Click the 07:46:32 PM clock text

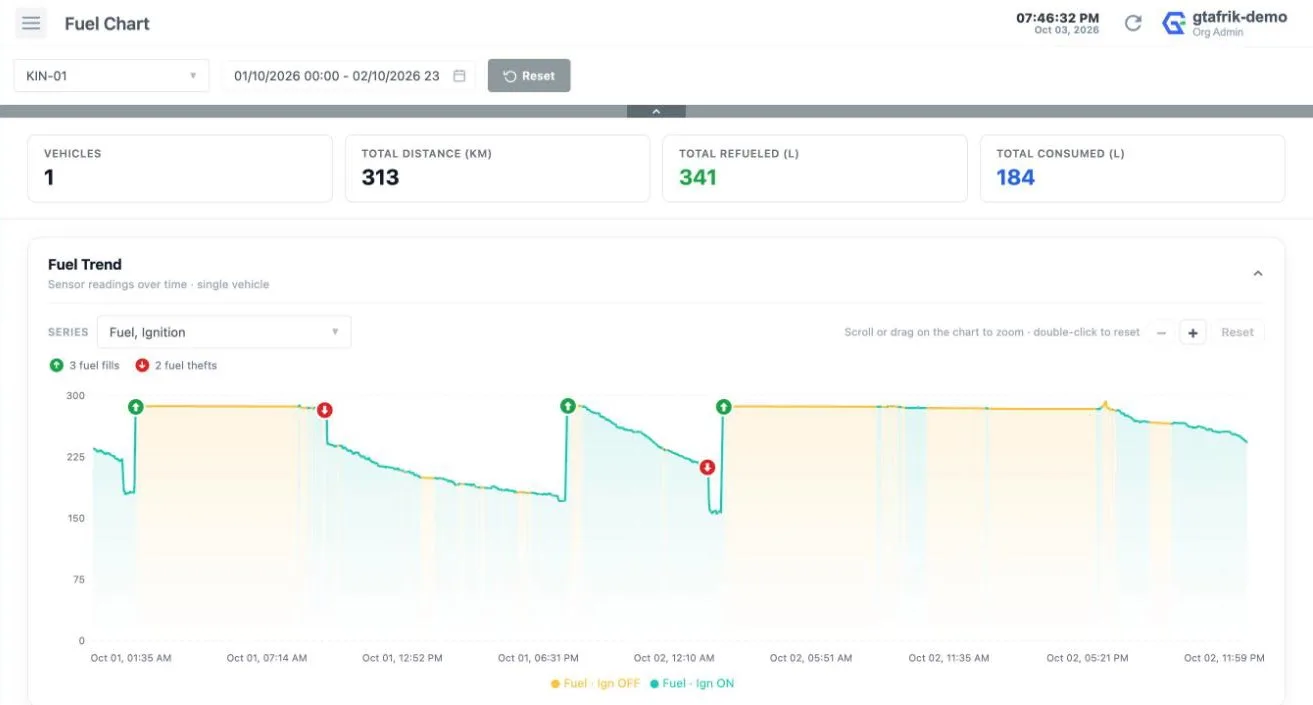click(1058, 18)
